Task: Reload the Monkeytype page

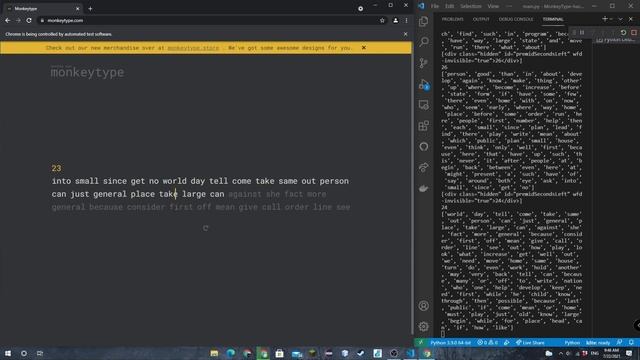Action: click(x=29, y=20)
